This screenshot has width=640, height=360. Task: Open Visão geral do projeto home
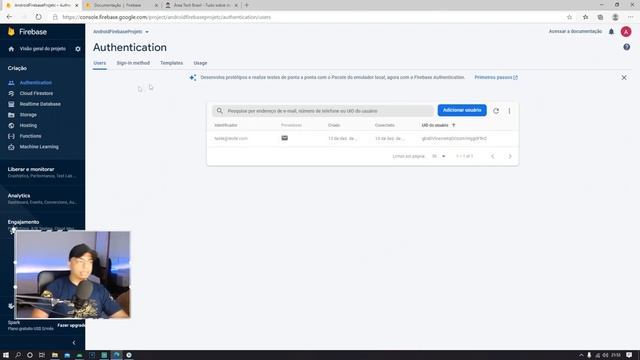37,49
